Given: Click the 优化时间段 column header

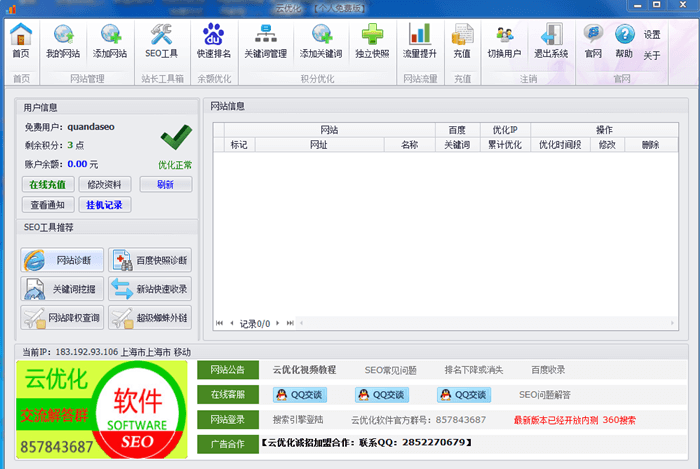Looking at the screenshot, I should (x=560, y=145).
